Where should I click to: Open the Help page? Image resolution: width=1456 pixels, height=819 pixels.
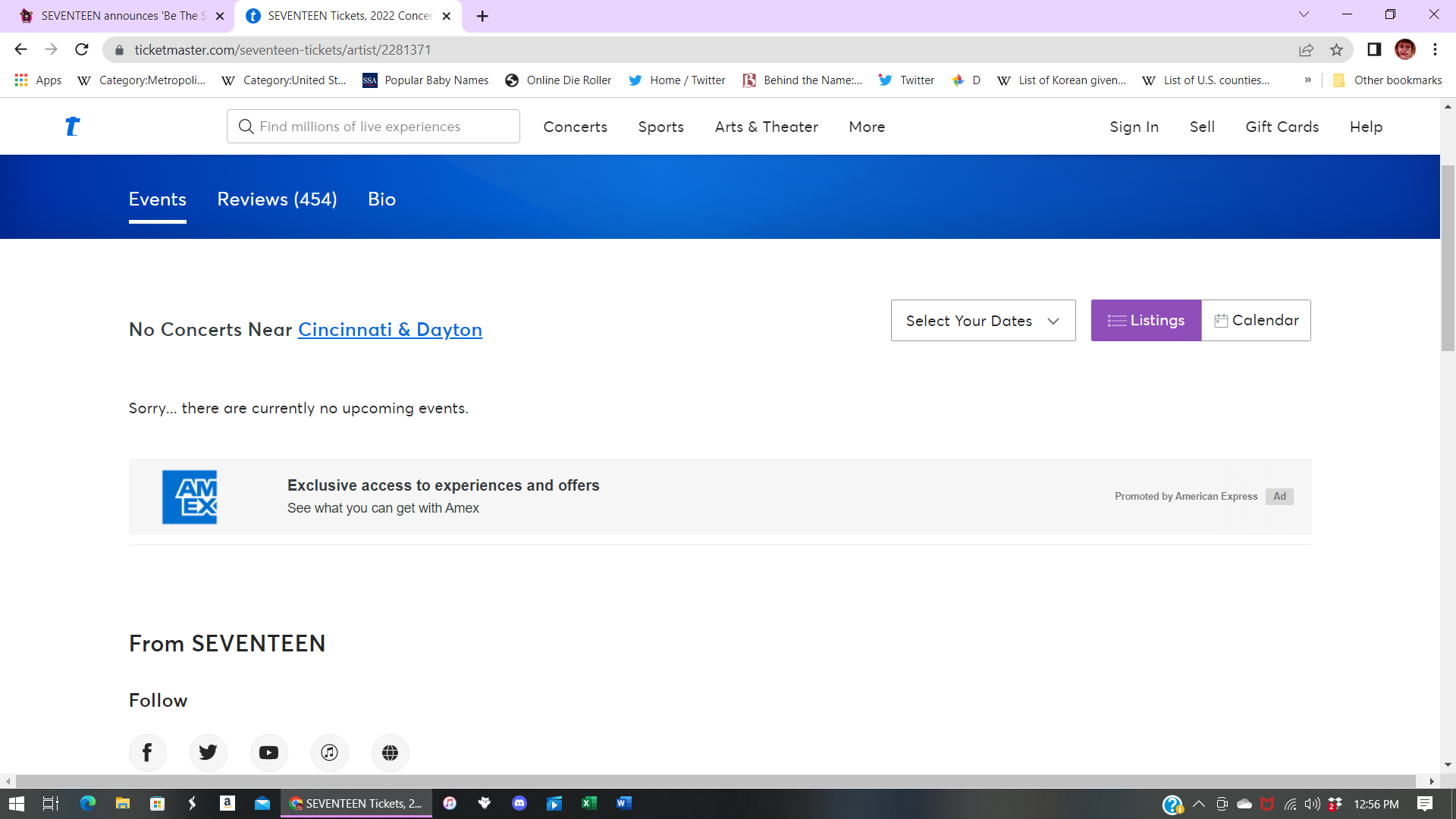[x=1366, y=127]
